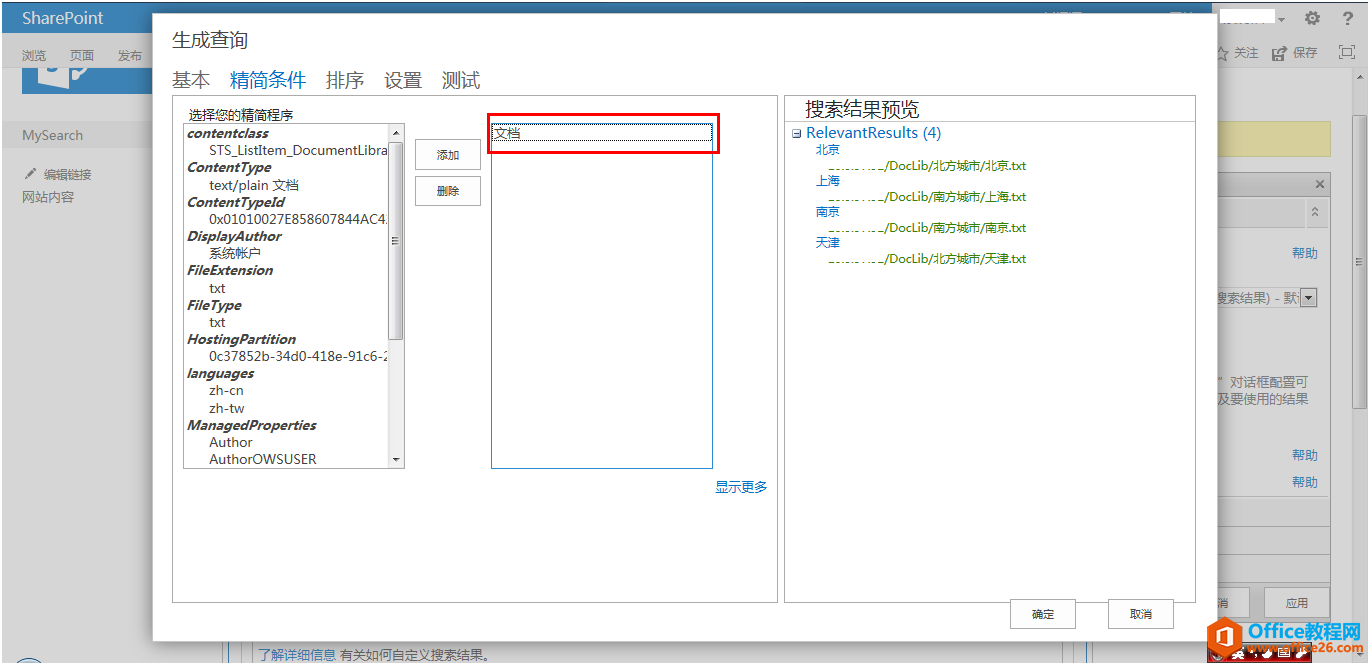Viewport: 1370px width, 665px height.
Task: Select the AuthorOWSUSER property
Action: tap(263, 459)
